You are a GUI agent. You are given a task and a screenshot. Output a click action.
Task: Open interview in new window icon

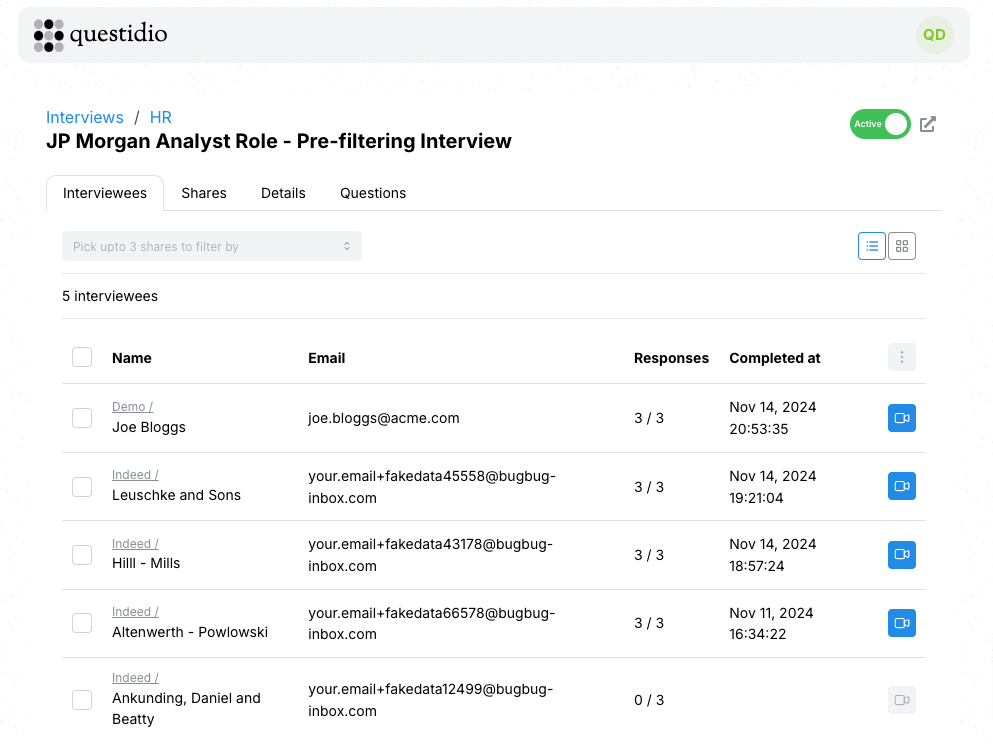coord(928,124)
